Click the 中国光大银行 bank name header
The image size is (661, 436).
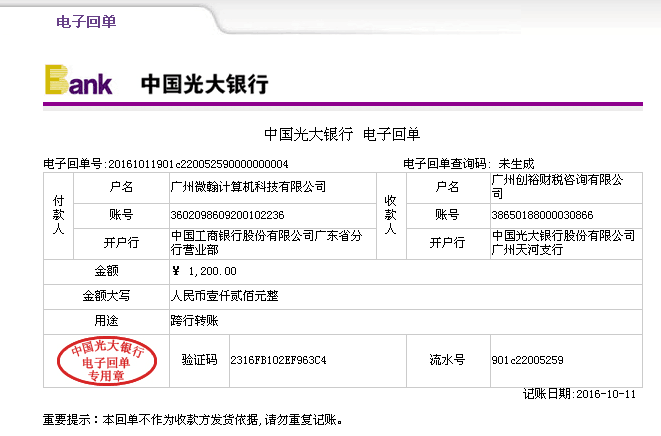204,84
